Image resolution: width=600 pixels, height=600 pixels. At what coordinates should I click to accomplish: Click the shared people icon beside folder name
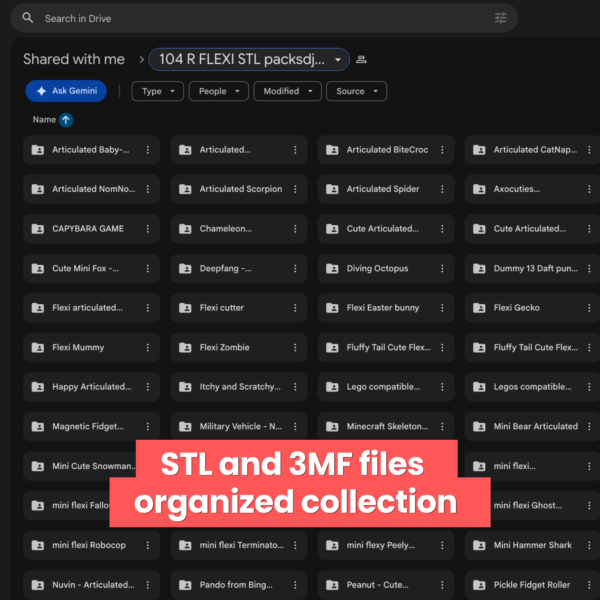pyautogui.click(x=361, y=59)
